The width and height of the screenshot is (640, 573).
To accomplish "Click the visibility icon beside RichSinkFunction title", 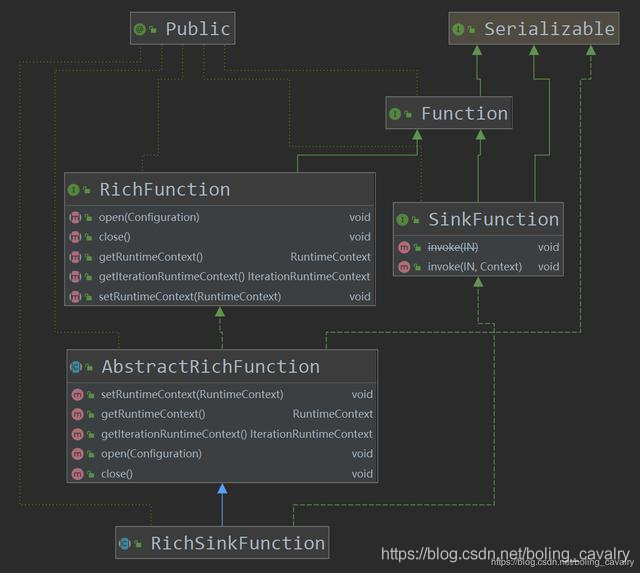I will [x=138, y=544].
